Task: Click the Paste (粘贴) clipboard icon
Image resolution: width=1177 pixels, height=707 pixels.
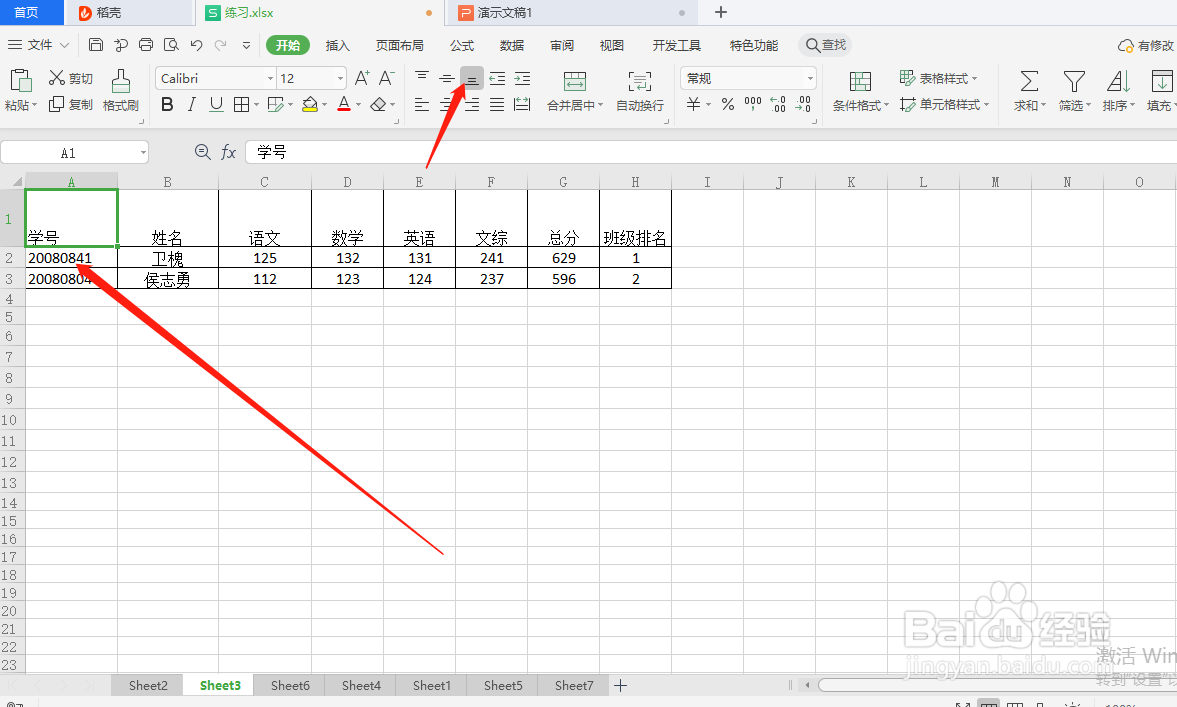Action: 20,81
